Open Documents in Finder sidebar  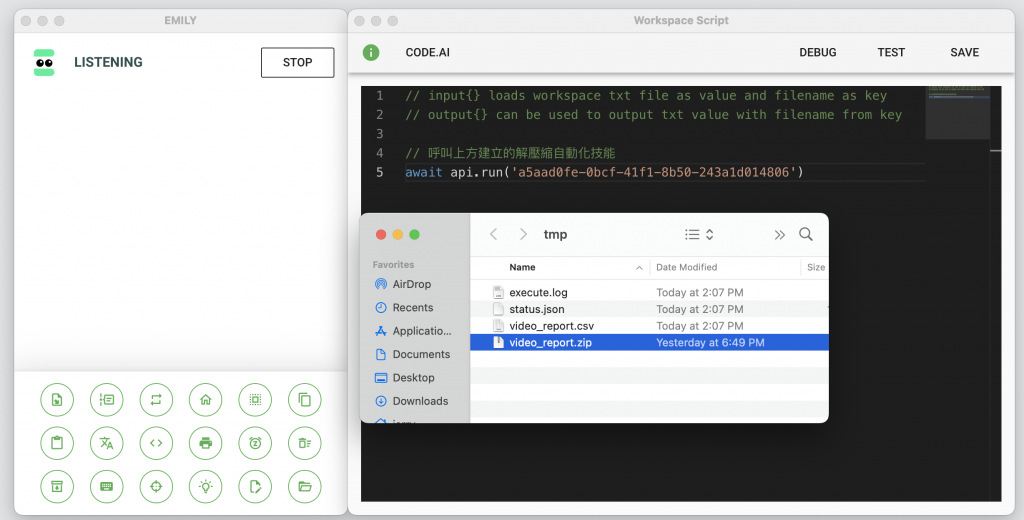coord(413,354)
